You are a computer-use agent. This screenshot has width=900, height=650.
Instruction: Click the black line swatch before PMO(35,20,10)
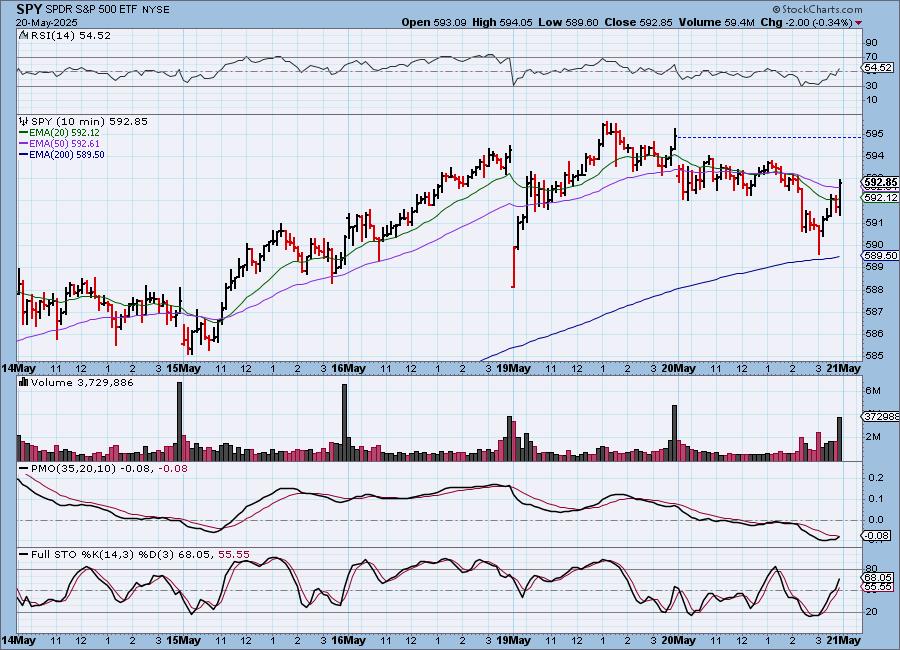[x=24, y=469]
